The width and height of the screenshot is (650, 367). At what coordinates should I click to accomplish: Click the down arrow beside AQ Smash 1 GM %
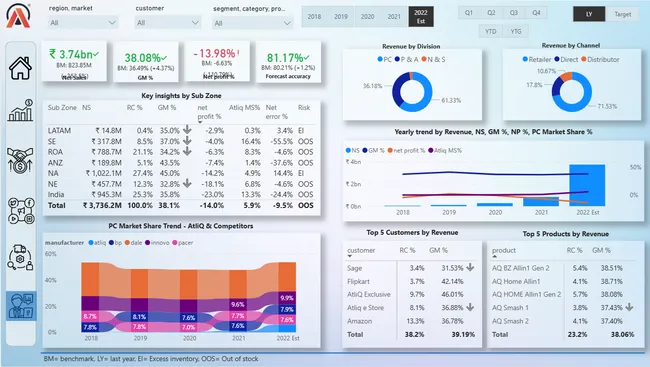click(629, 307)
